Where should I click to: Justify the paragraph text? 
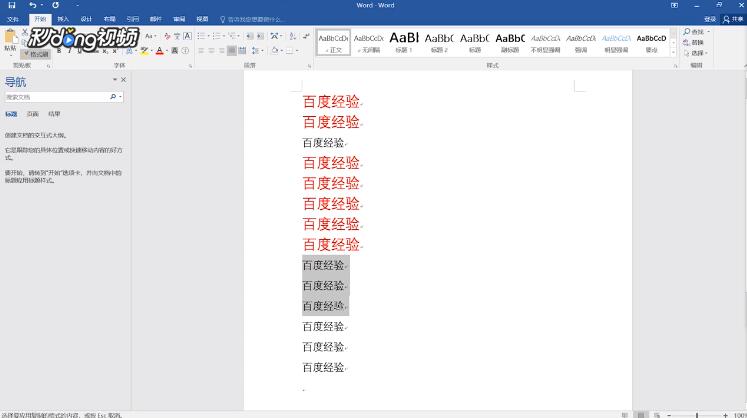coord(232,51)
